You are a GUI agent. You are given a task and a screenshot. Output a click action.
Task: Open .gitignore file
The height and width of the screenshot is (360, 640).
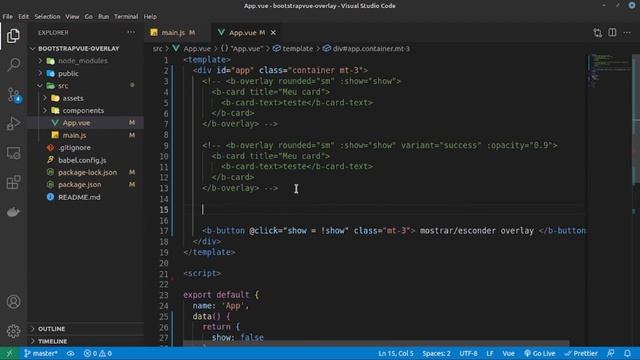pos(86,148)
